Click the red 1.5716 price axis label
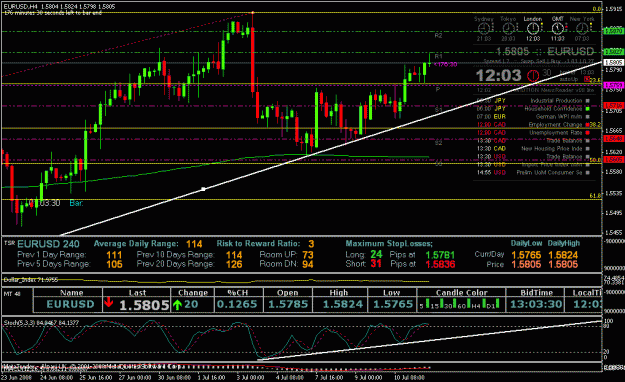 614,106
